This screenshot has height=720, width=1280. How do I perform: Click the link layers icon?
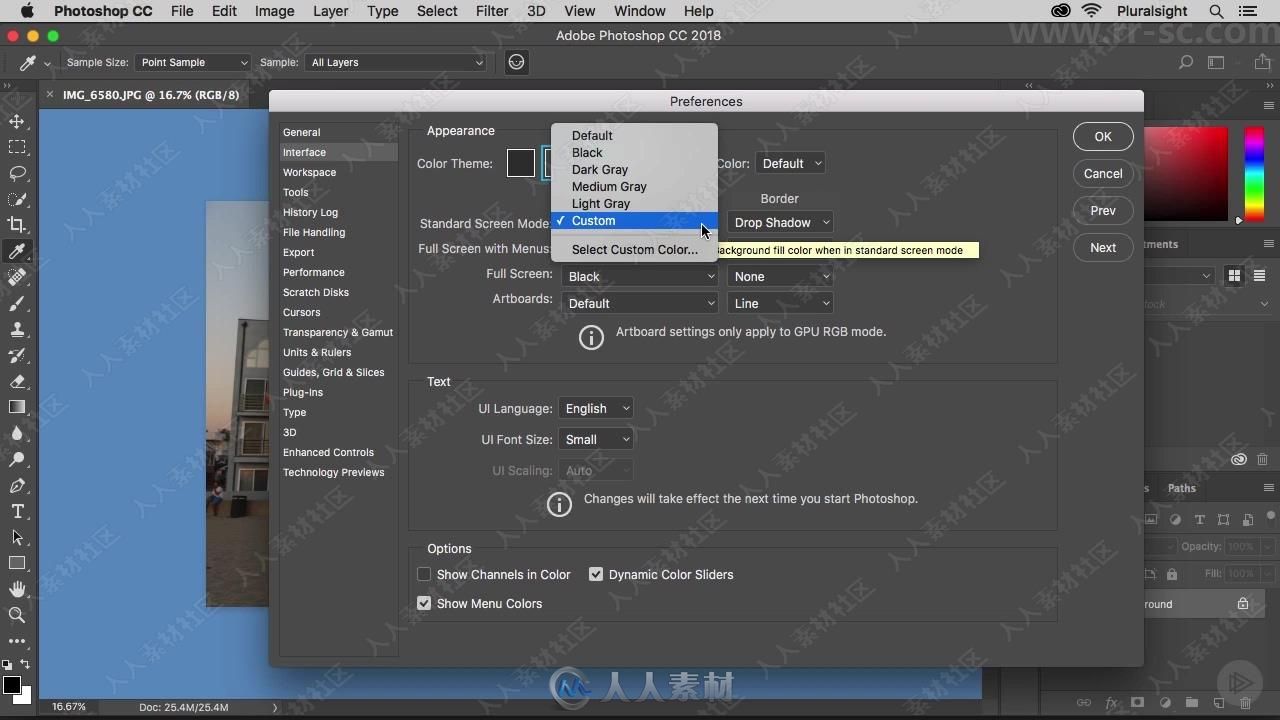click(1084, 704)
